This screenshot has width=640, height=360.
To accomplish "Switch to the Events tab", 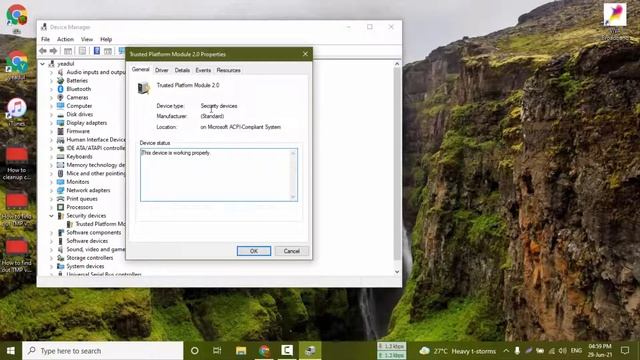I will tap(203, 70).
